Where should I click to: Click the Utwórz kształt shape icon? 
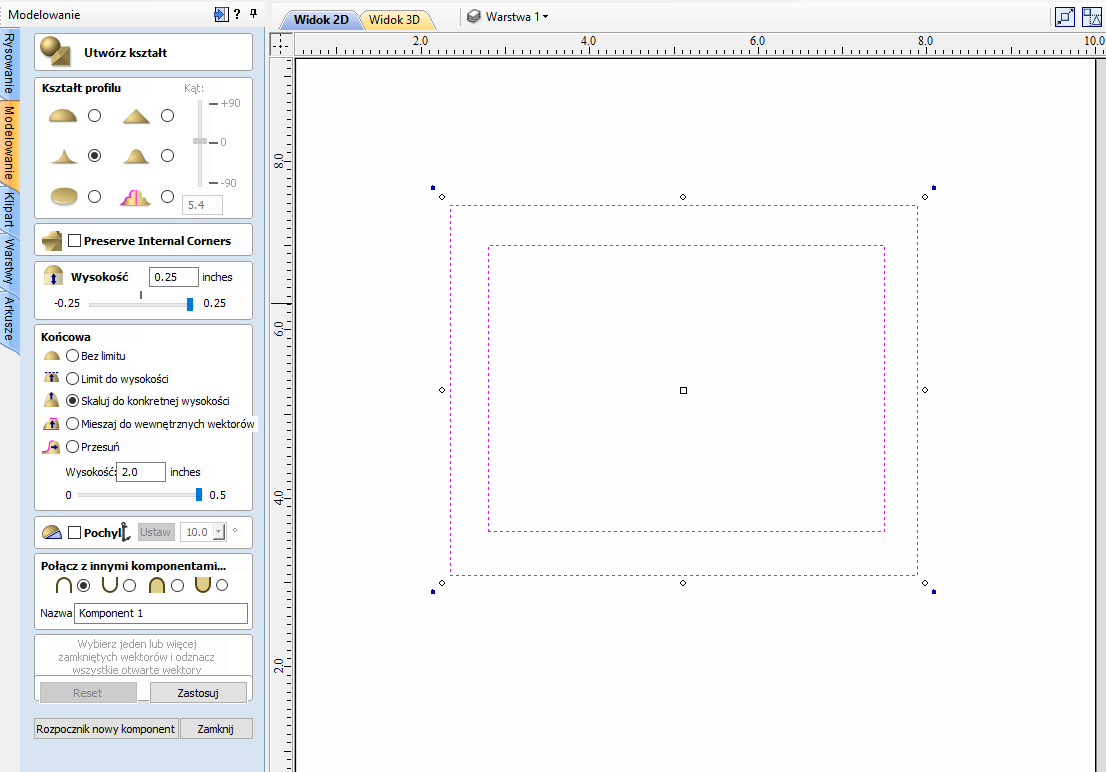coord(55,52)
